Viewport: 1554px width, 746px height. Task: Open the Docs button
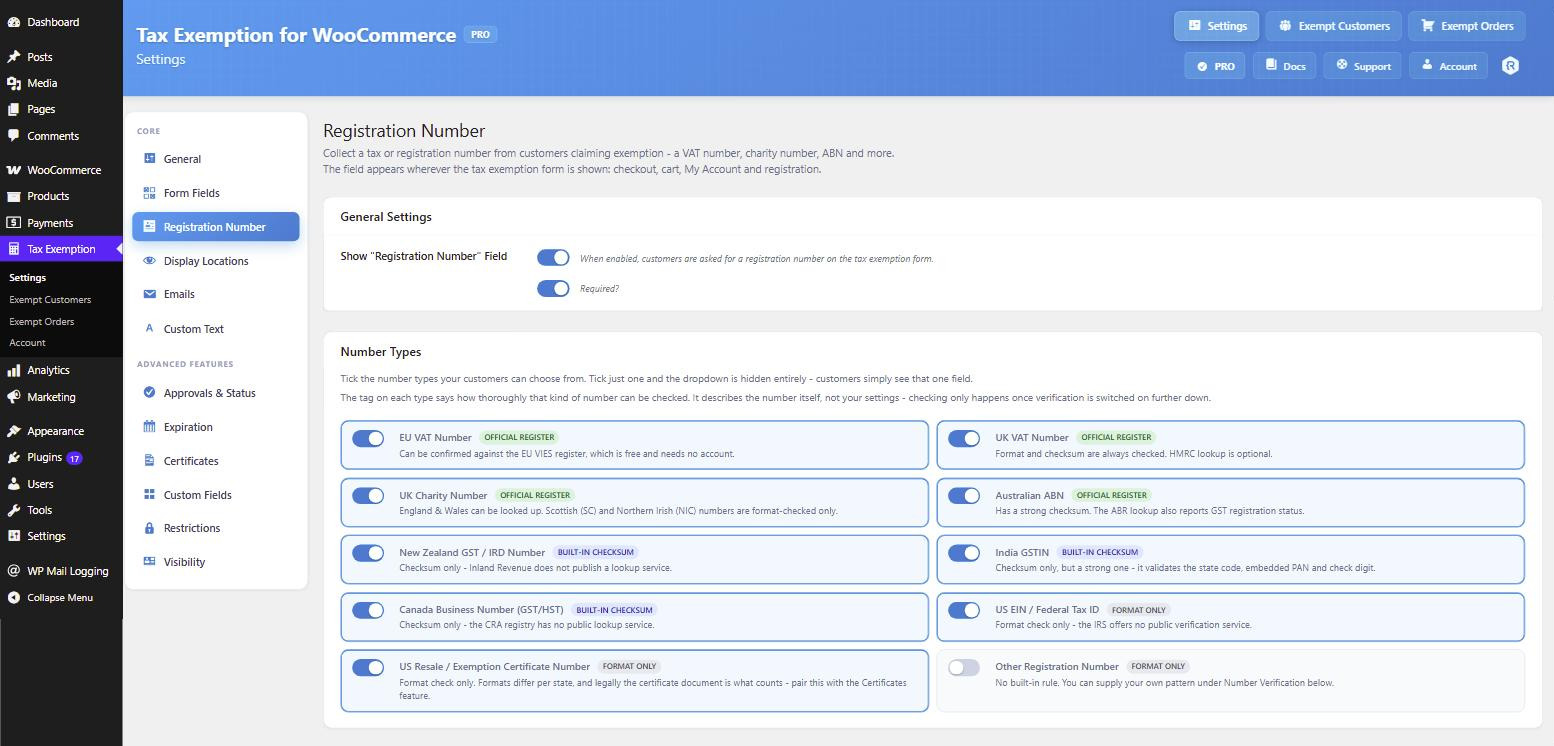pos(1284,66)
